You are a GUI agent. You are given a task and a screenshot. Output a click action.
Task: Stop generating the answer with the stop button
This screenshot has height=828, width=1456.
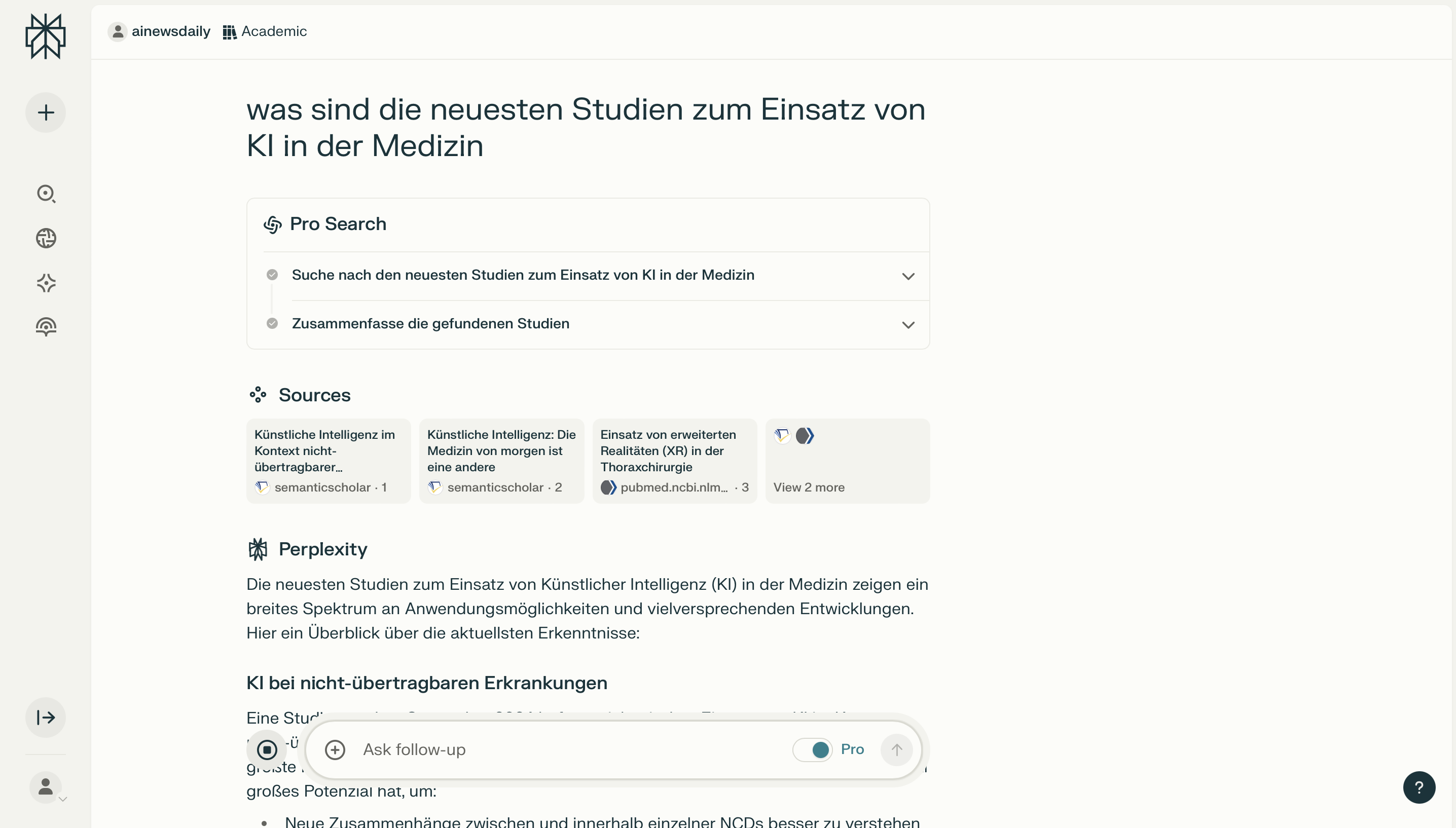pyautogui.click(x=267, y=749)
